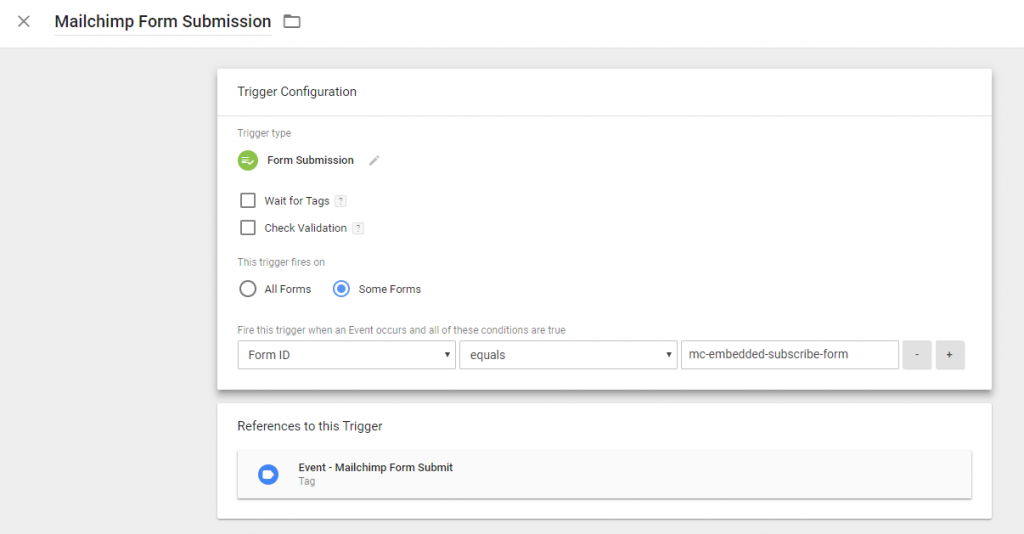Click the pencil icon to edit trigger type
Viewport: 1024px width, 534px height.
[374, 161]
